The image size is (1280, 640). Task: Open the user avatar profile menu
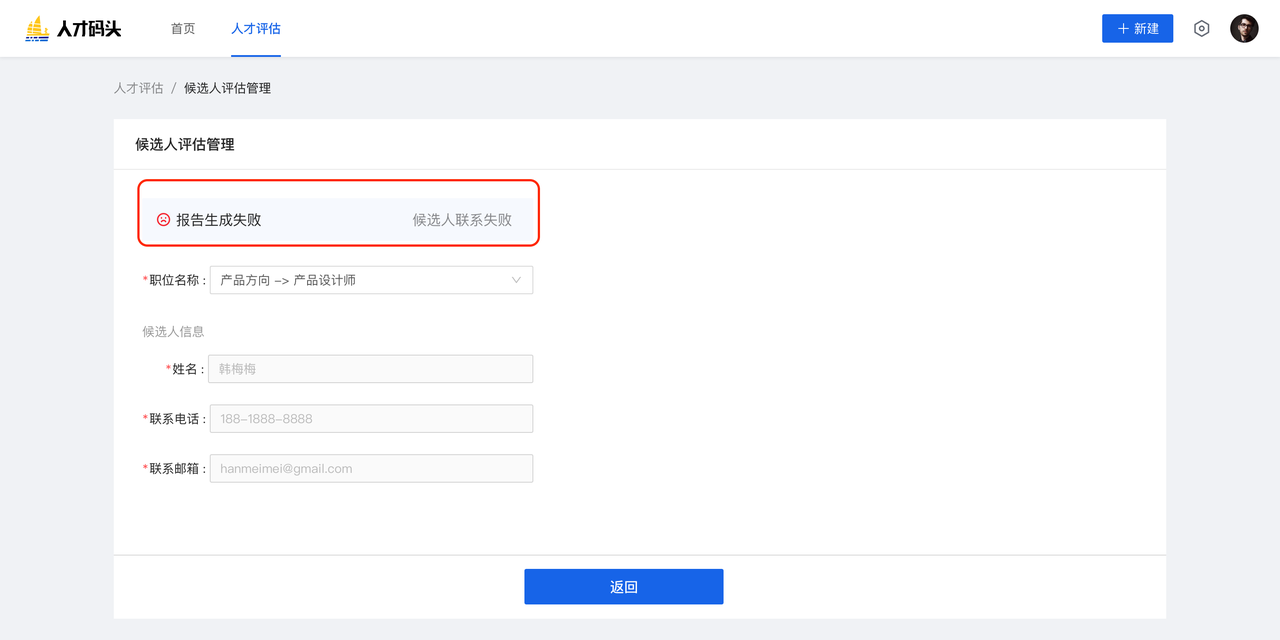click(1244, 29)
